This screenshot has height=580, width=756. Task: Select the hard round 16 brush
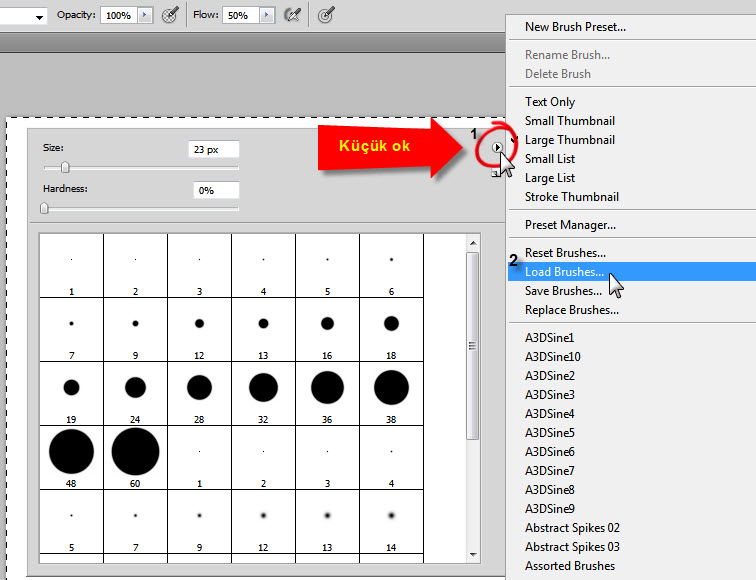327,329
